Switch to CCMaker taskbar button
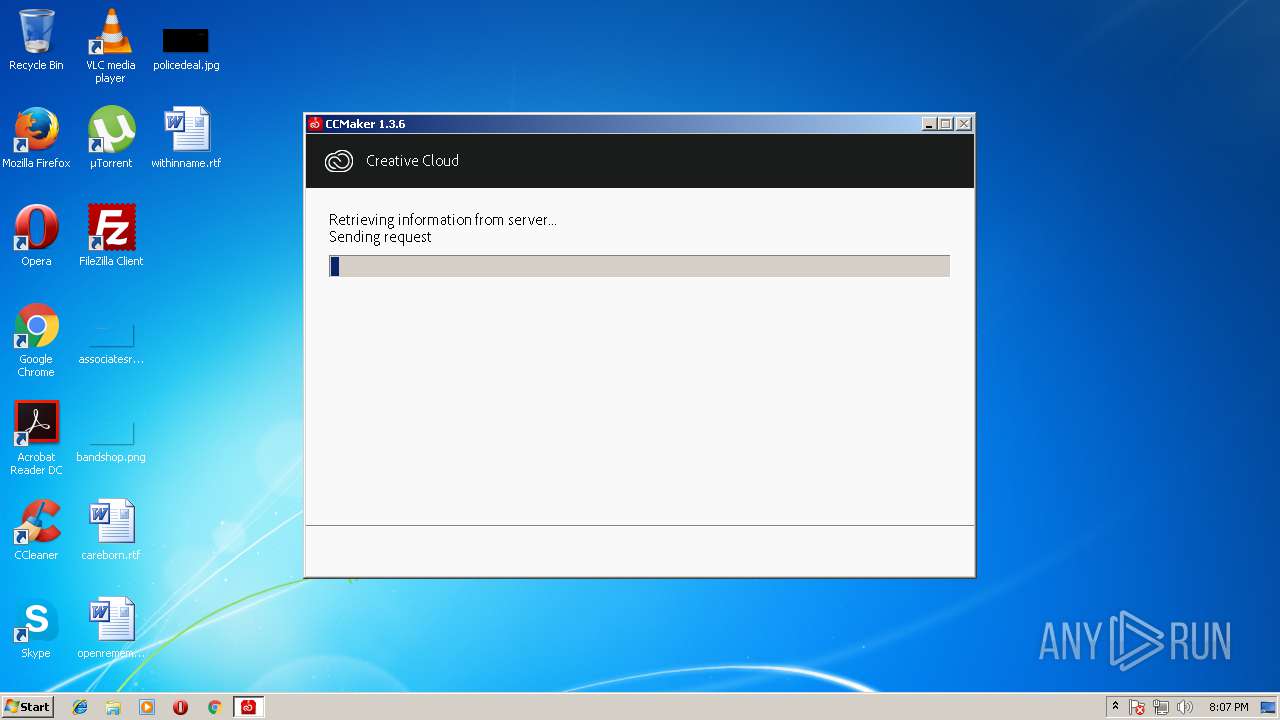This screenshot has width=1280, height=720. click(248, 707)
